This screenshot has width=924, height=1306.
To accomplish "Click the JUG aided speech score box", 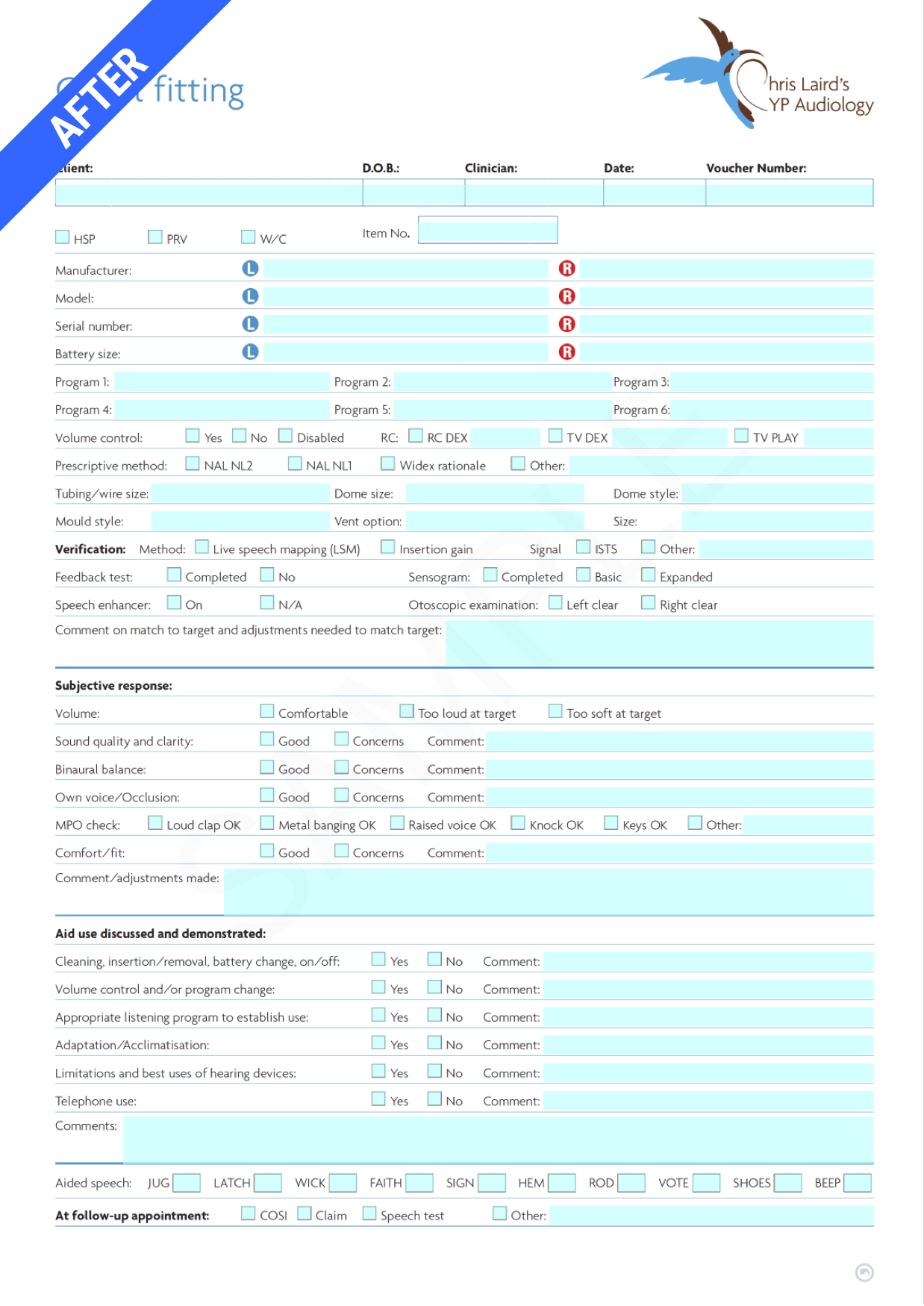I will click(187, 1183).
